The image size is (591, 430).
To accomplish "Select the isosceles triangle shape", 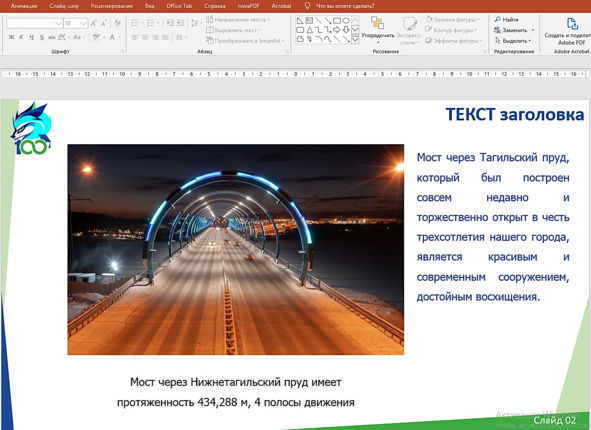I will 309,30.
